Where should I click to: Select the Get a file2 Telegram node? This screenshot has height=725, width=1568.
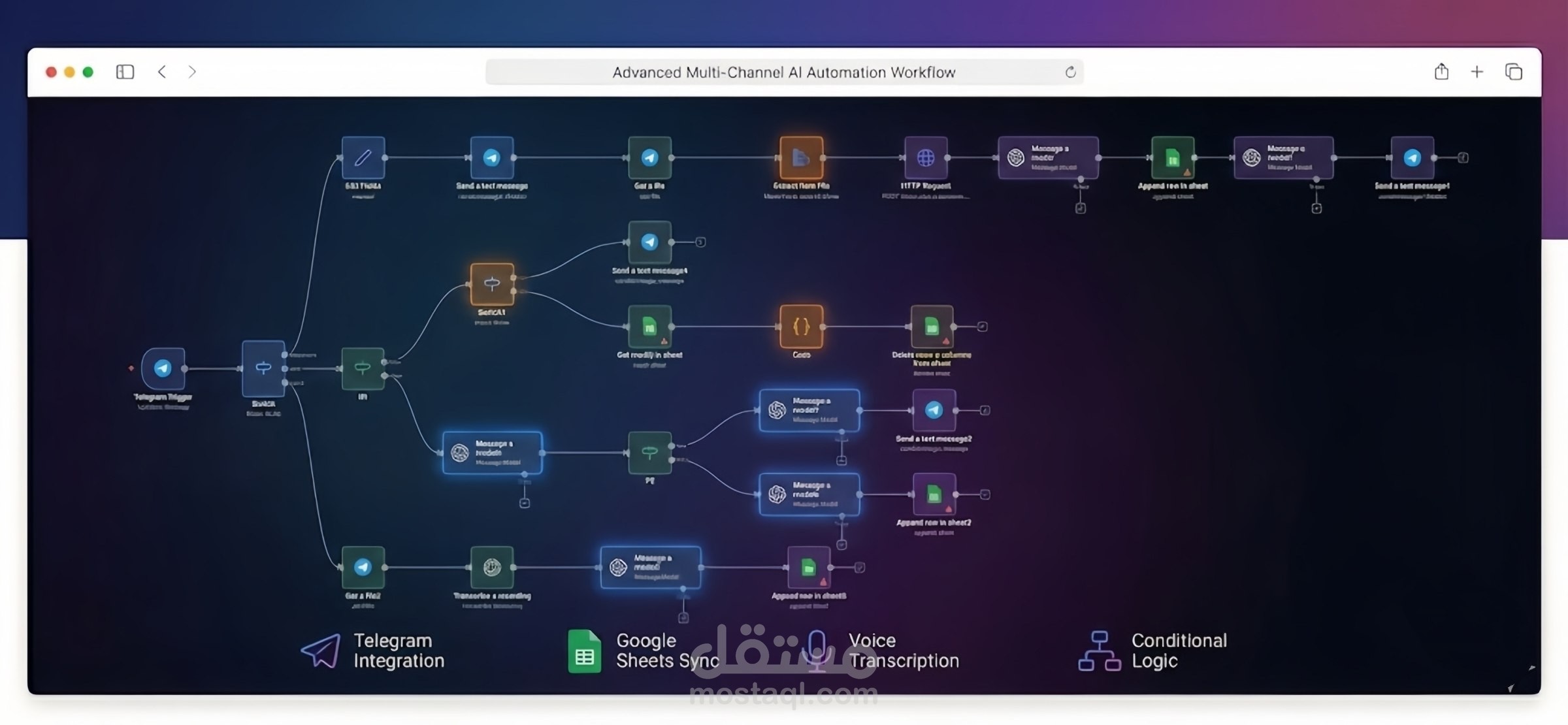coord(363,568)
